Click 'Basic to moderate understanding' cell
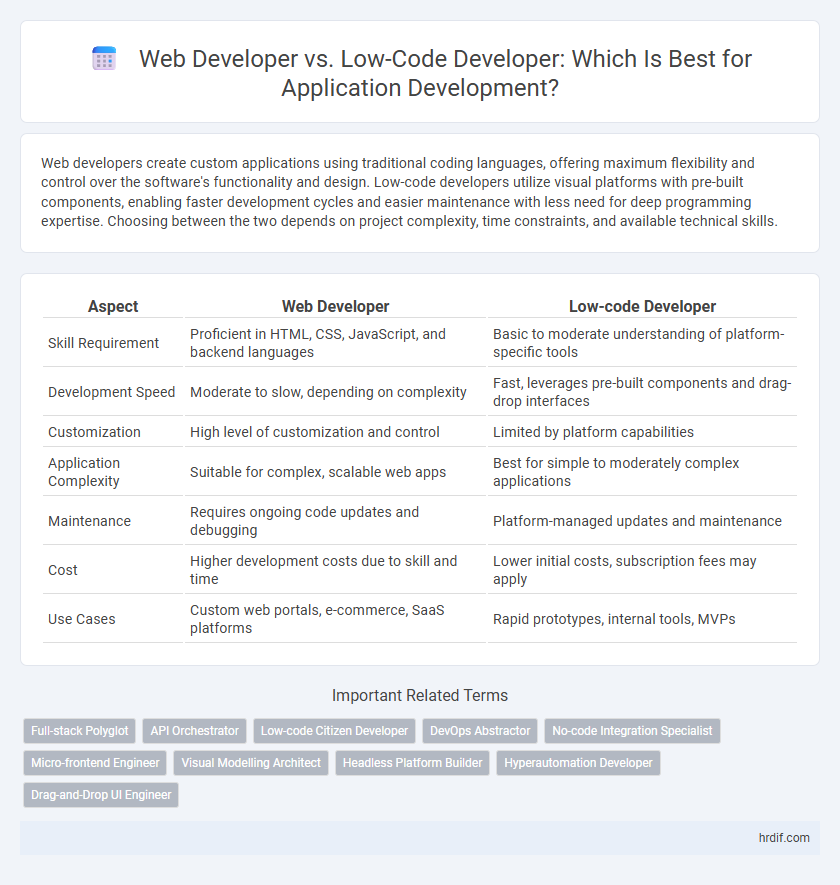This screenshot has width=840, height=885. [642, 343]
